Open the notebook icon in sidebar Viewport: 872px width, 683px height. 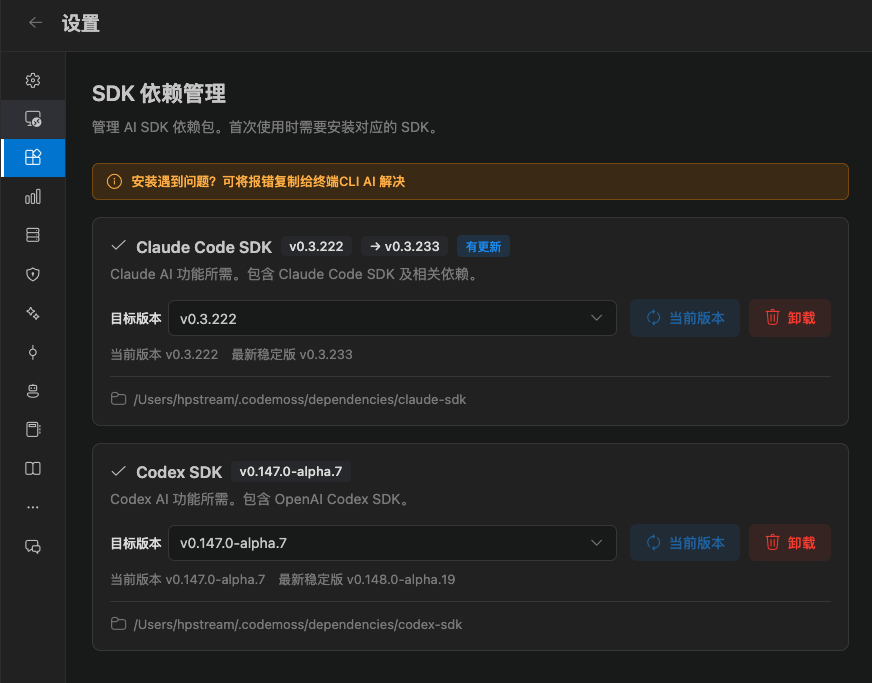tap(33, 429)
